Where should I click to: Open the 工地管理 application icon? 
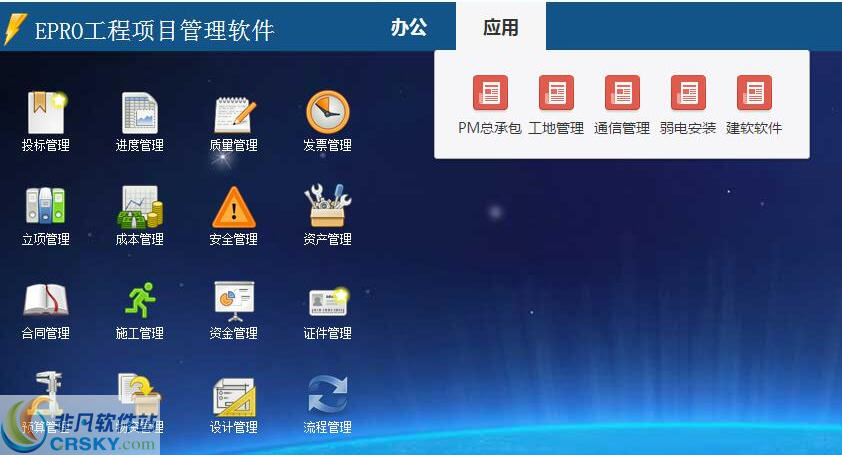(556, 92)
